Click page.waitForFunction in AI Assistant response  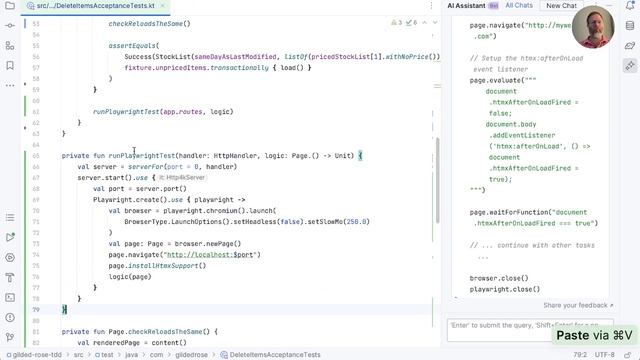pyautogui.click(x=509, y=212)
